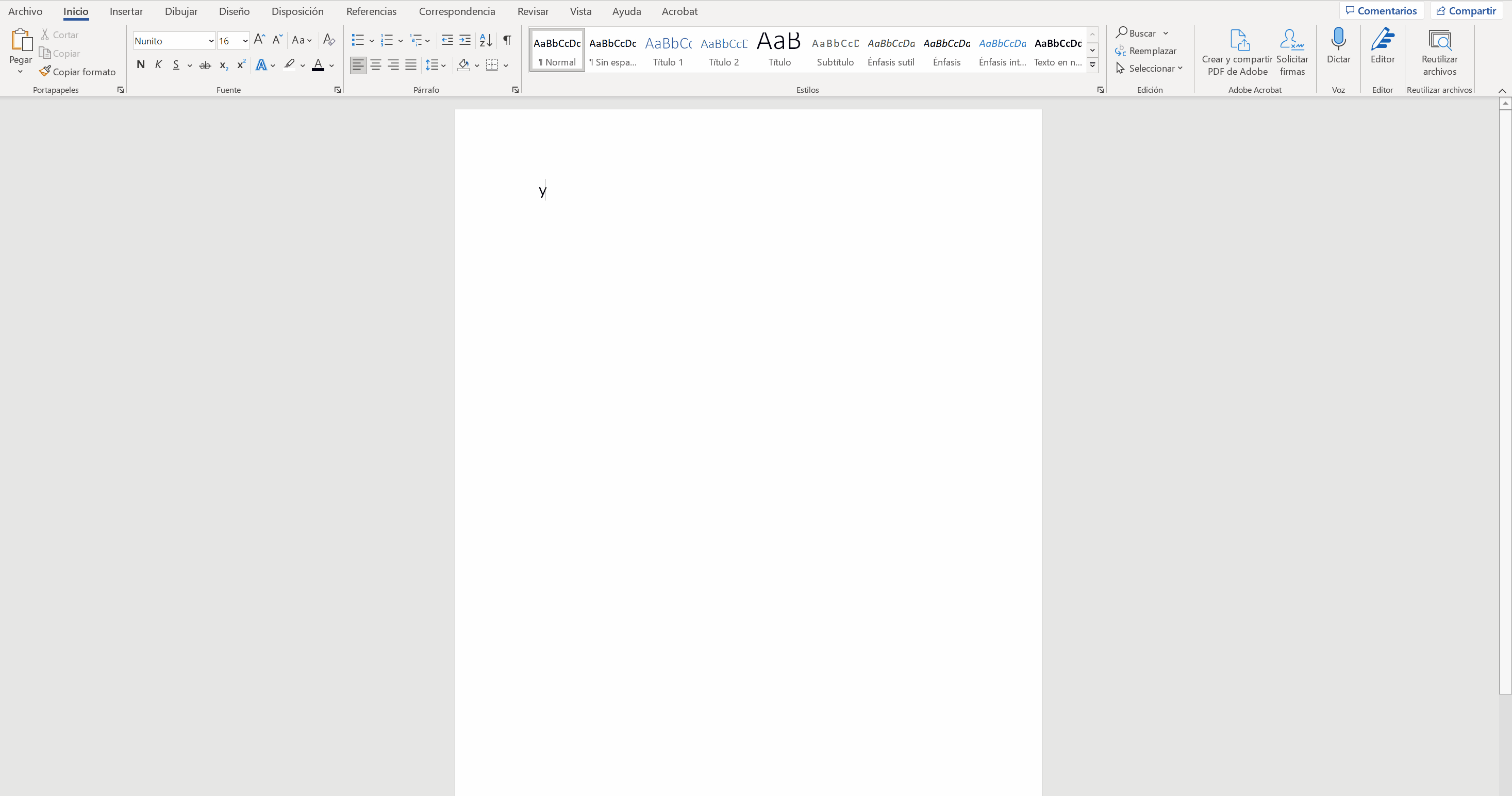1512x796 pixels.
Task: Click the Font Color icon
Action: 318,65
